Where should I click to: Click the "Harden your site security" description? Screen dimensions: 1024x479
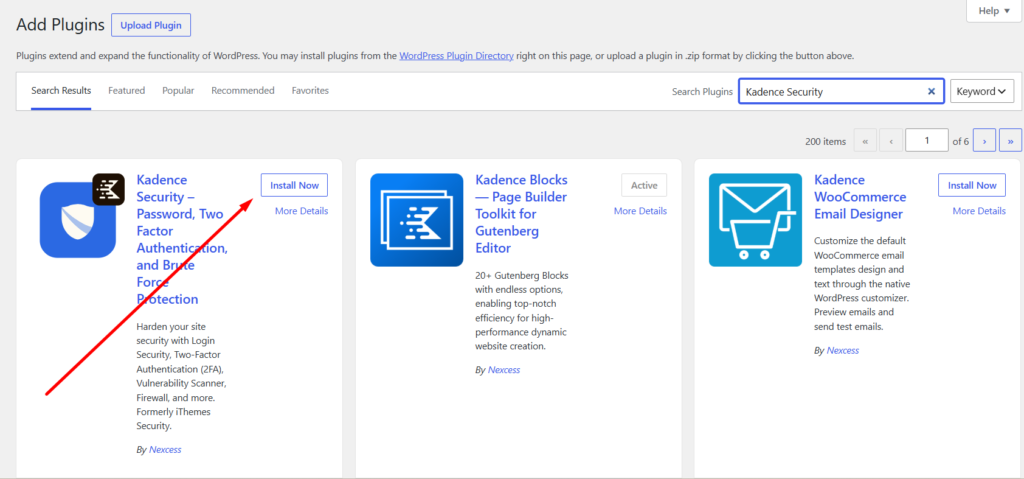182,376
